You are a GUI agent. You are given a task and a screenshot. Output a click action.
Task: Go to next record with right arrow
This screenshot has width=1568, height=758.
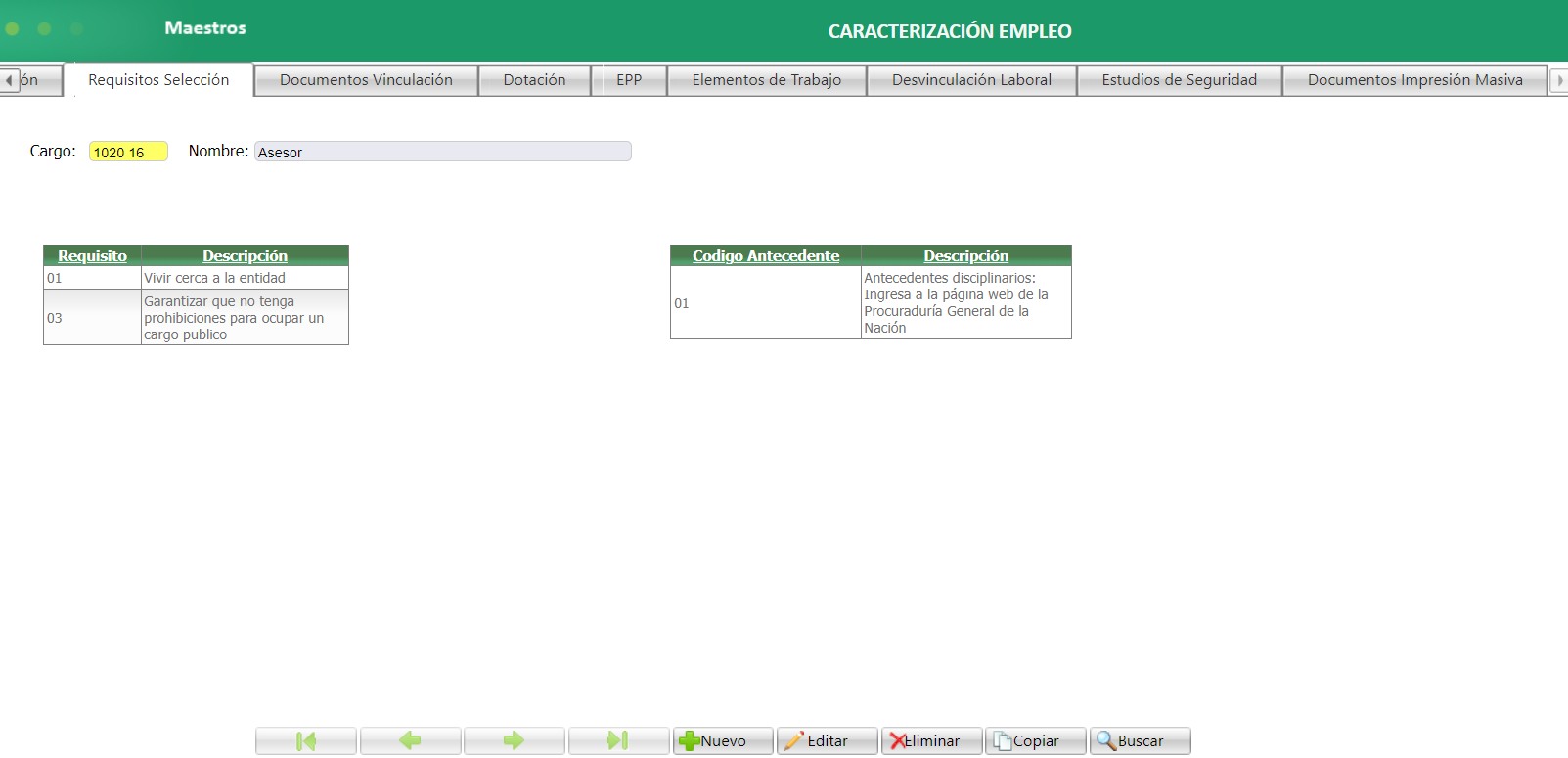[515, 740]
